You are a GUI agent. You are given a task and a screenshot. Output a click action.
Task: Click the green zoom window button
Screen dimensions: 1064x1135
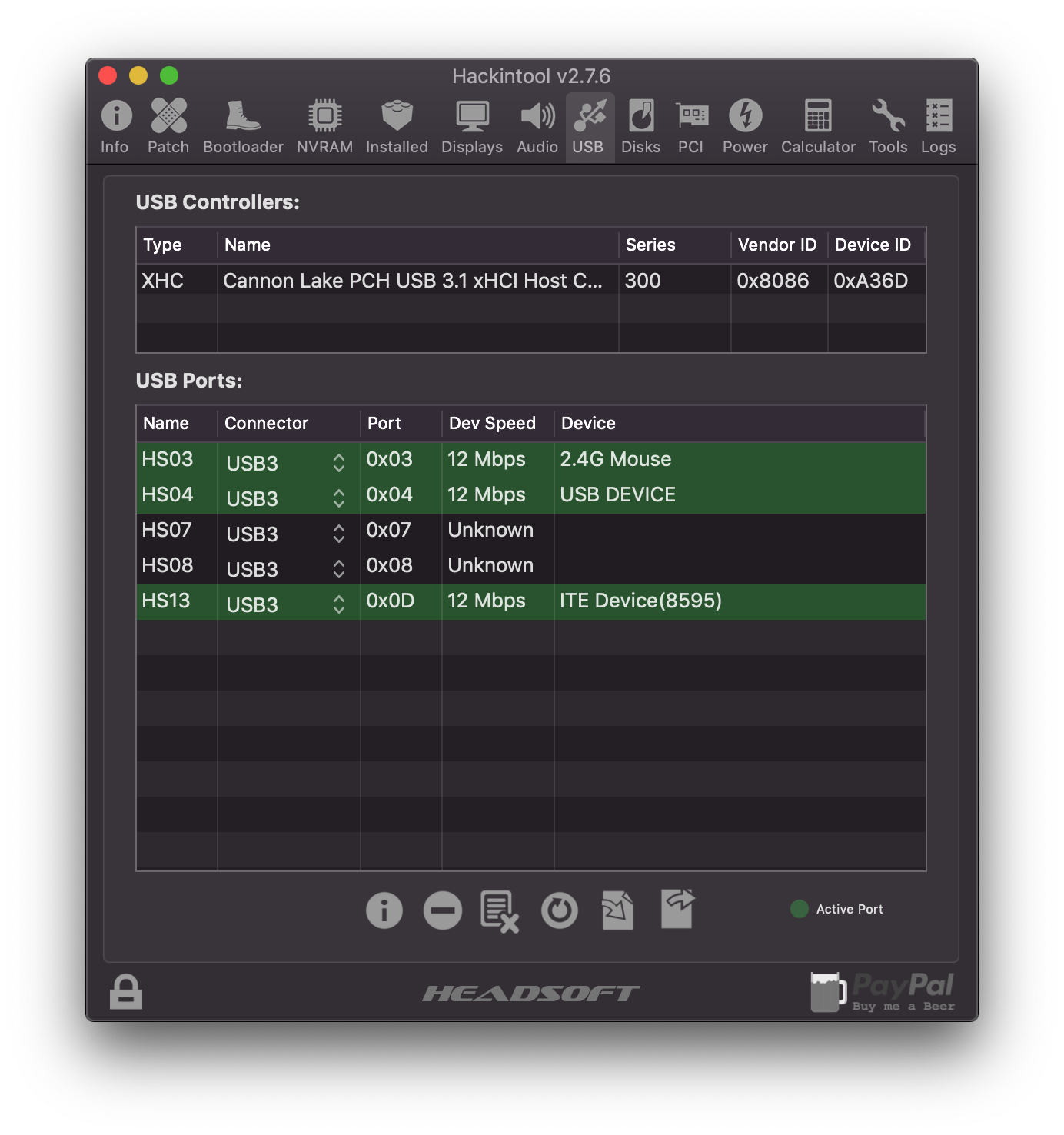click(169, 75)
